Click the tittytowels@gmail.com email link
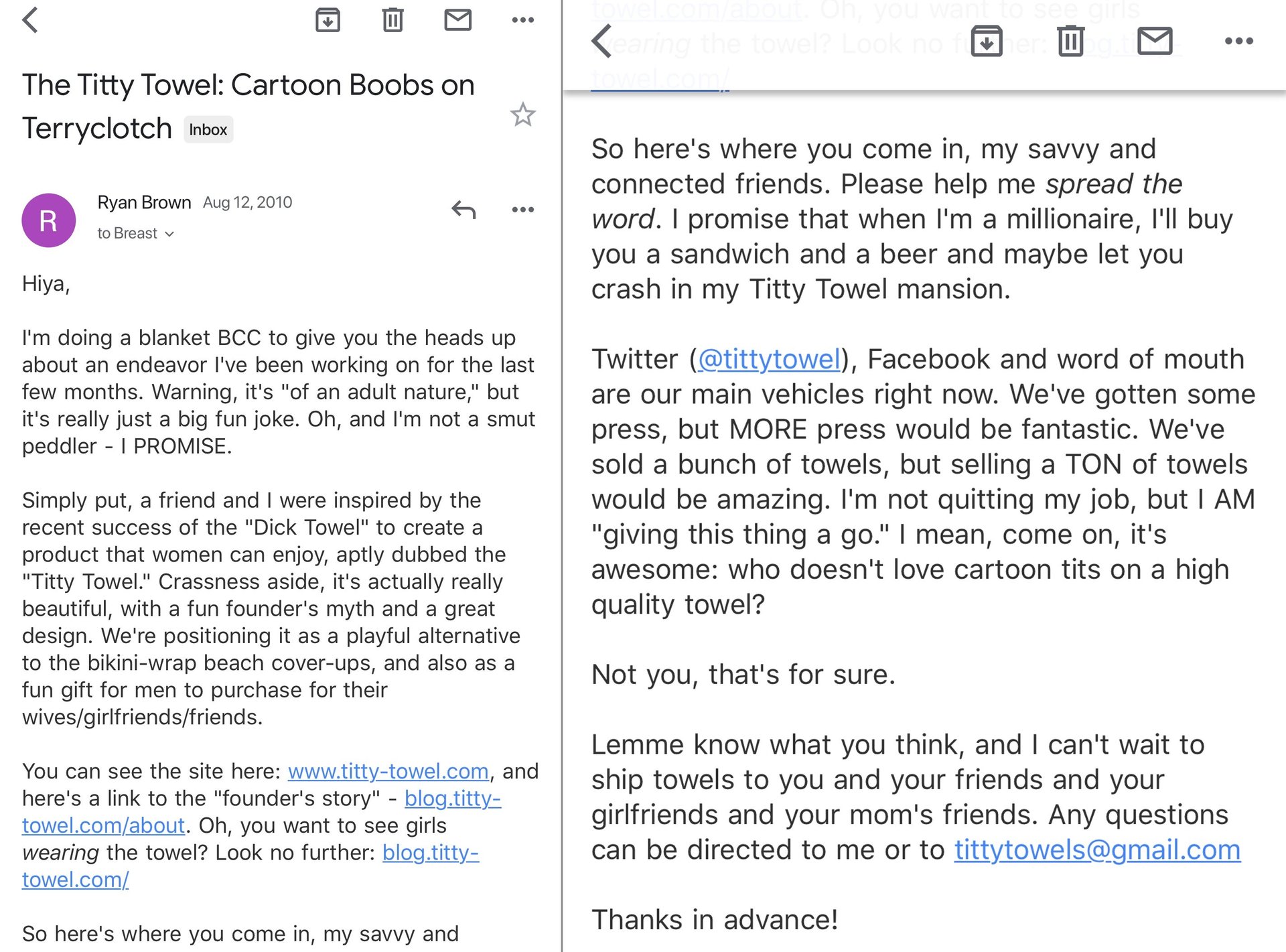This screenshot has width=1286, height=952. tap(1097, 850)
